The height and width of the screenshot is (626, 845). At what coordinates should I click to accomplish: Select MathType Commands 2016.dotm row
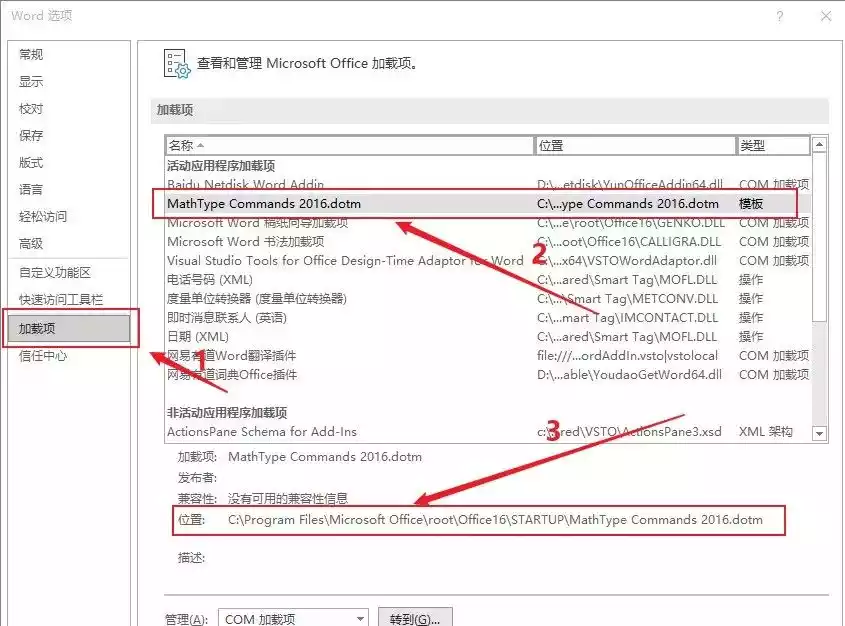264,204
